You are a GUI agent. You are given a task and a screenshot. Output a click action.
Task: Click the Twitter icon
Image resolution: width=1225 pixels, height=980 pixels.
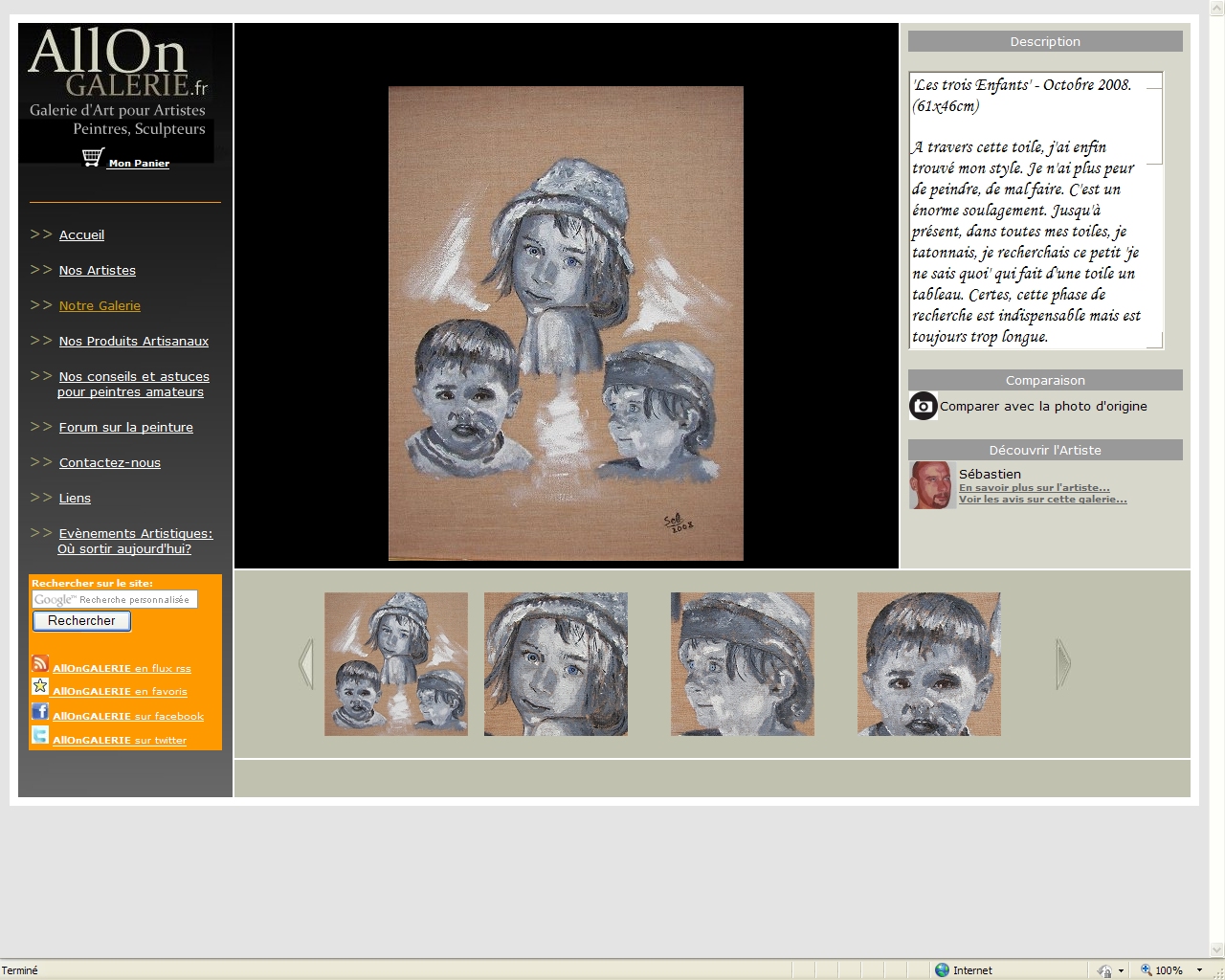click(40, 735)
